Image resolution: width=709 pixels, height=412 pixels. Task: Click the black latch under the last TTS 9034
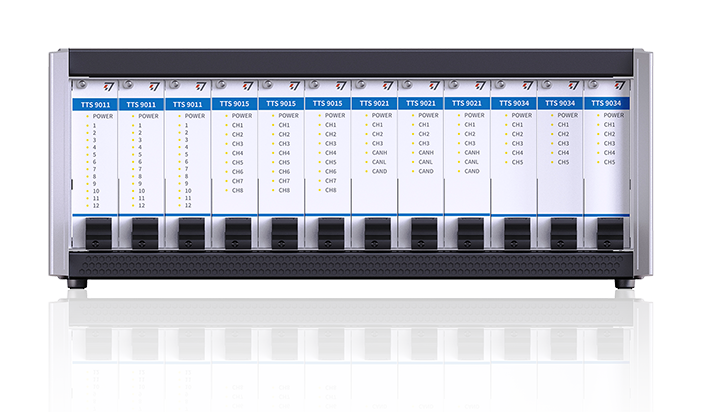(610, 233)
